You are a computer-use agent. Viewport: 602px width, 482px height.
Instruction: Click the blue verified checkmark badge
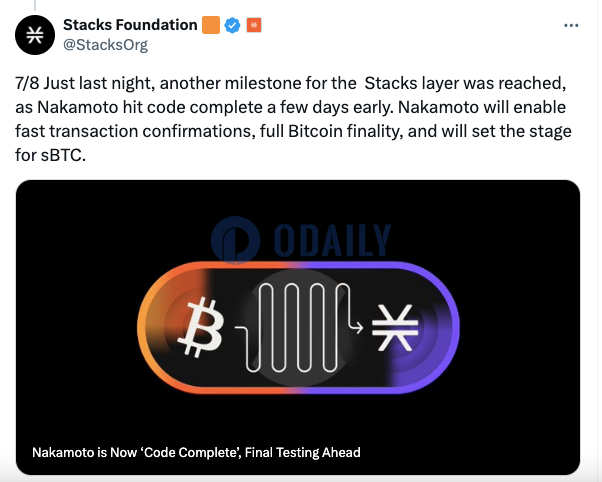click(x=232, y=25)
